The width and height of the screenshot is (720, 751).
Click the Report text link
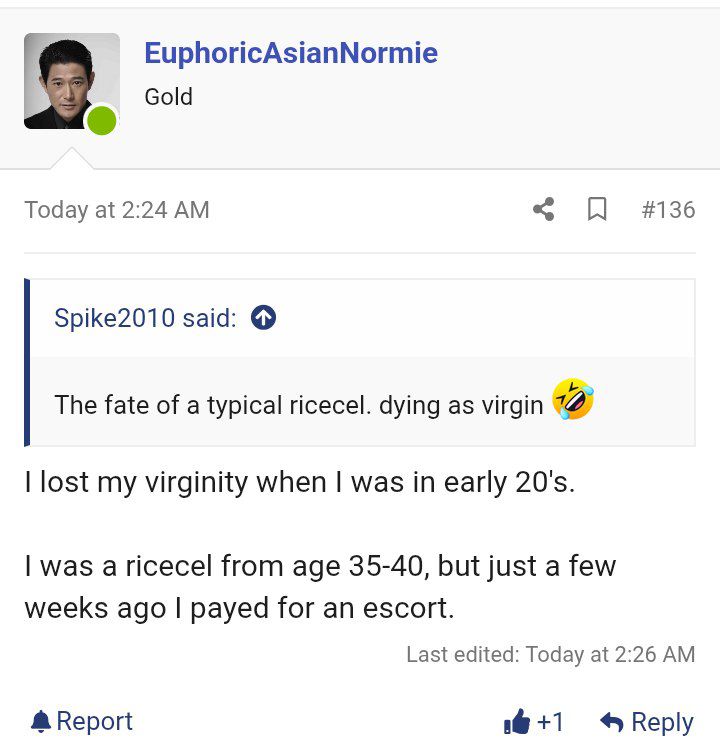[95, 721]
